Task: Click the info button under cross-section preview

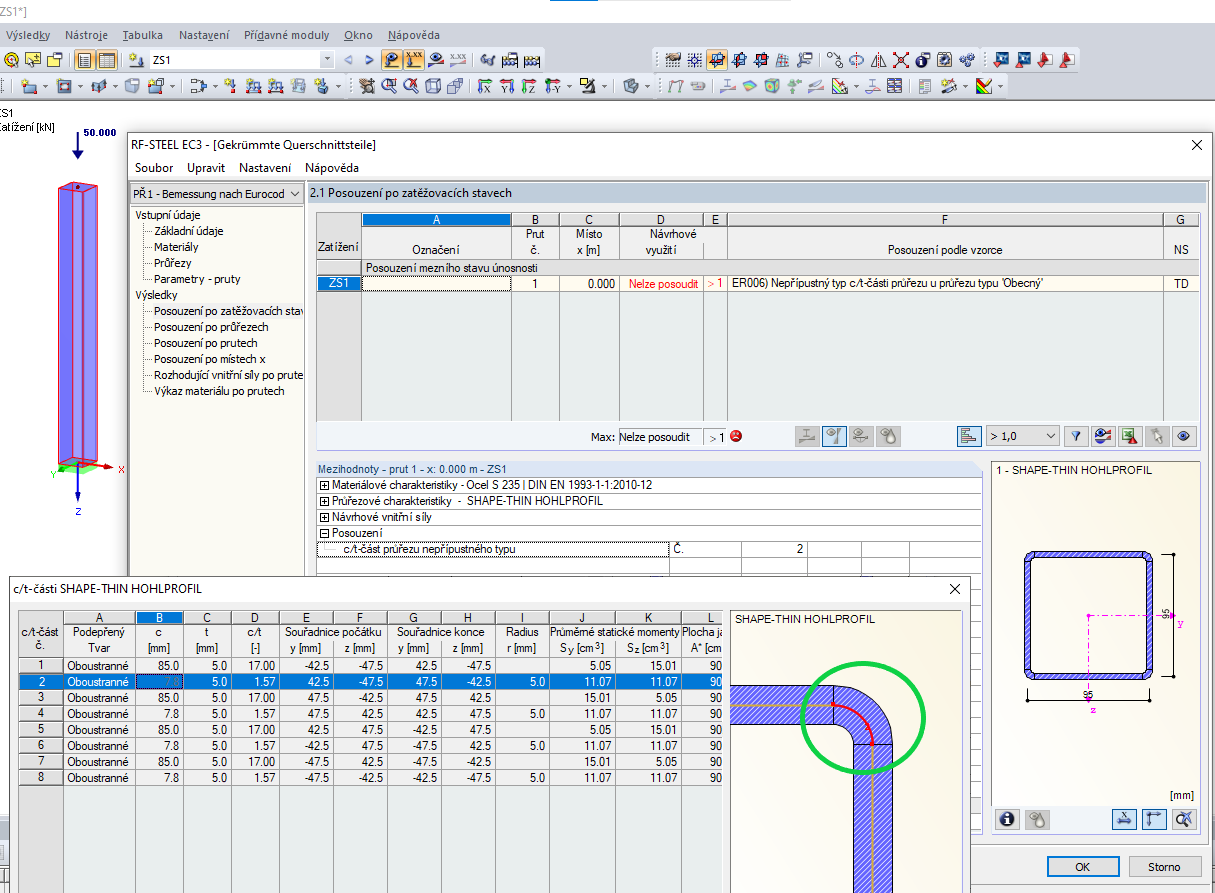Action: [1007, 819]
